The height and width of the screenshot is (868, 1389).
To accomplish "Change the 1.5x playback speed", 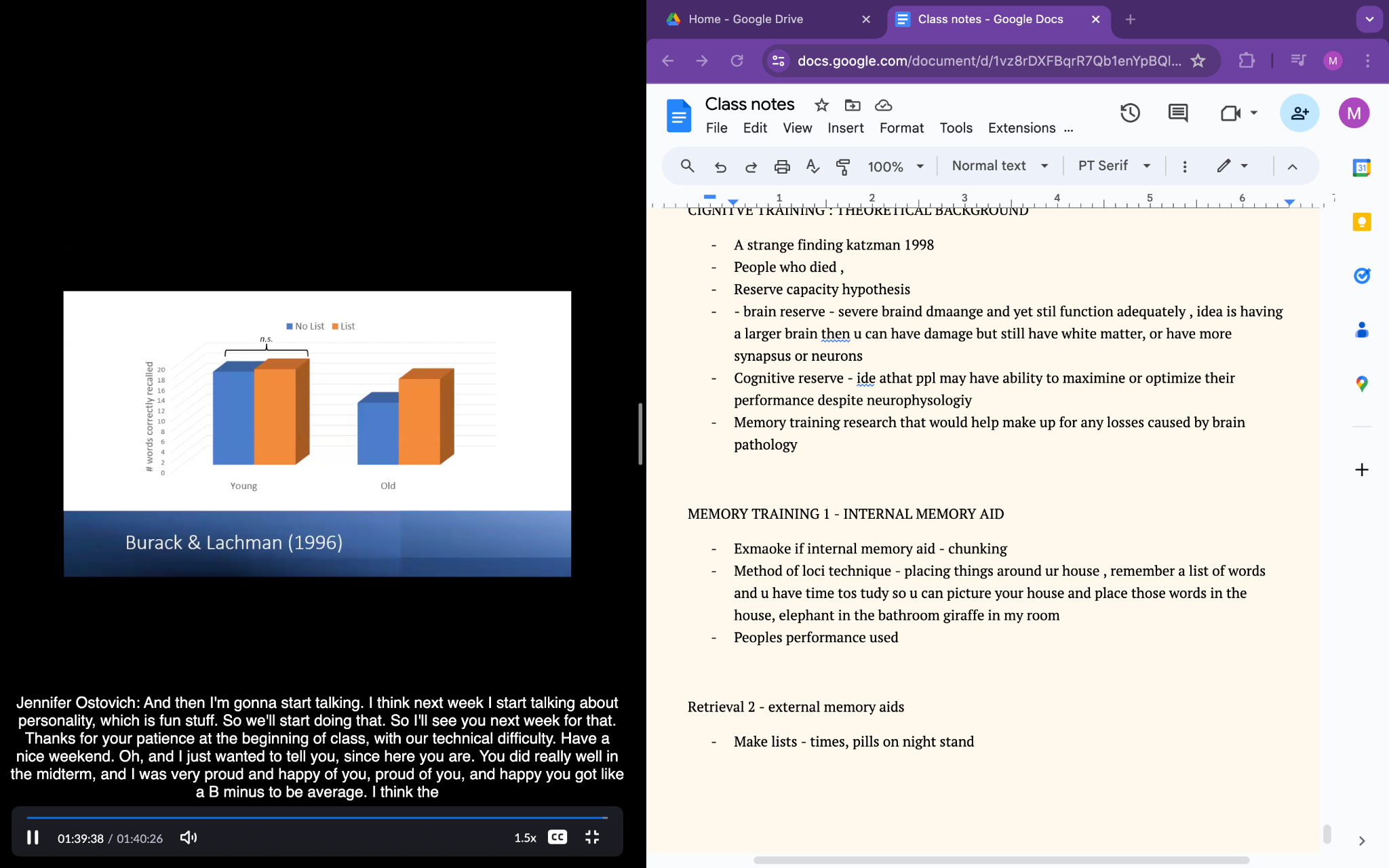I will click(x=525, y=837).
